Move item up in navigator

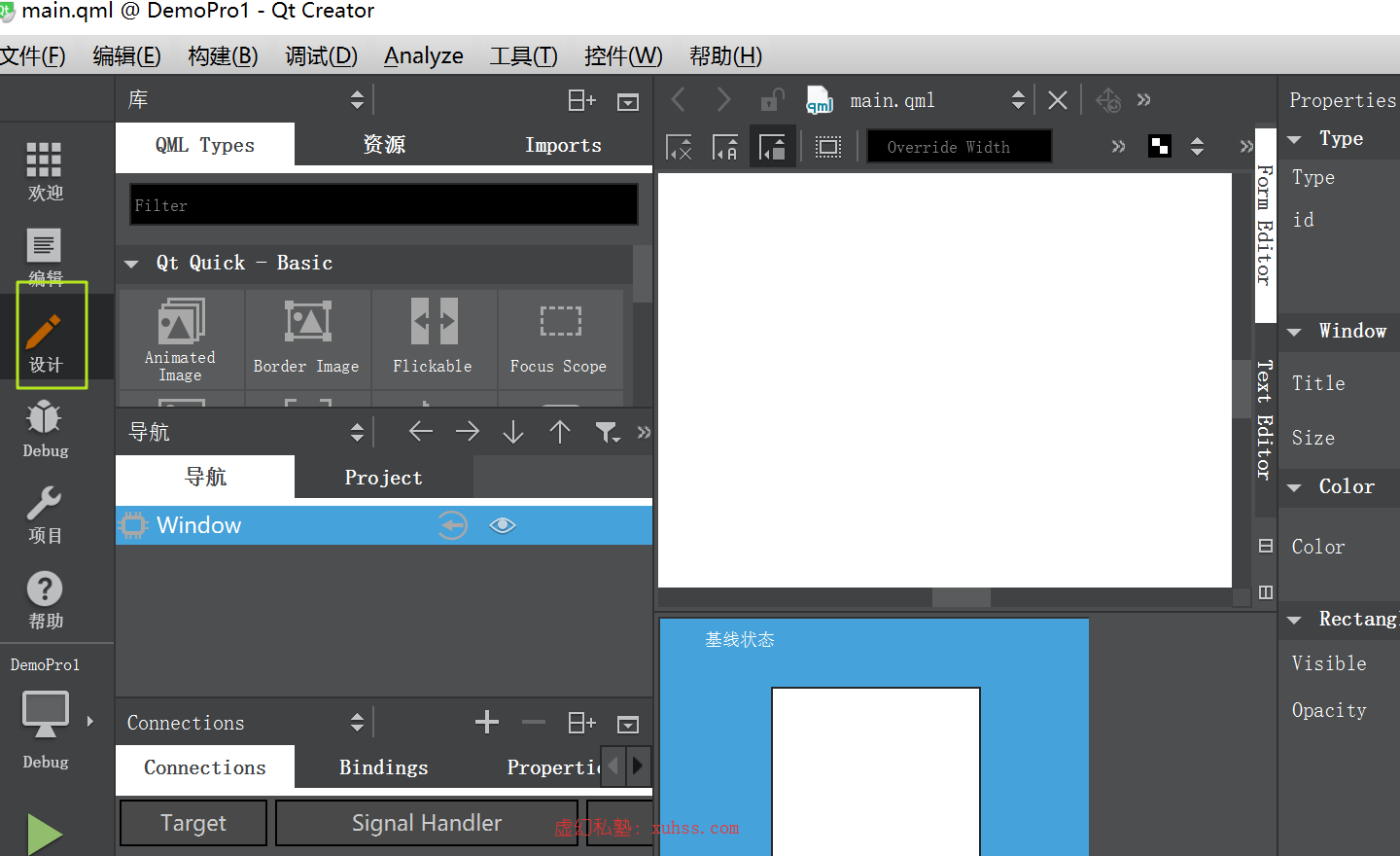point(560,431)
